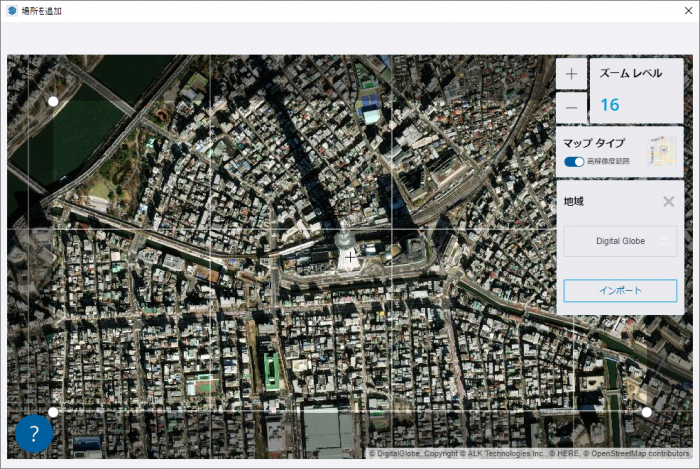Click the マップ タイプ panel heading
This screenshot has height=469, width=700.
594,143
